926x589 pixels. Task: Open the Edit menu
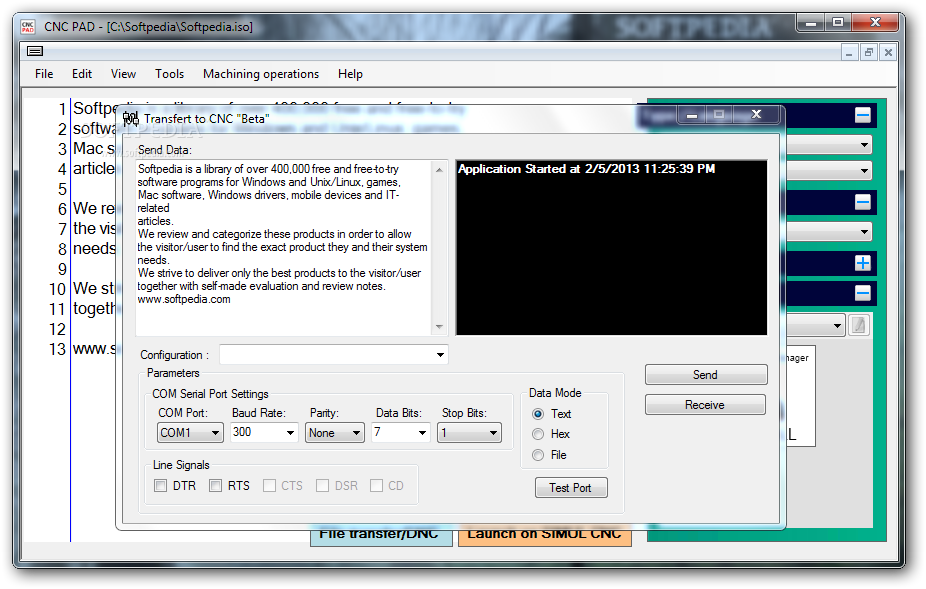point(81,74)
